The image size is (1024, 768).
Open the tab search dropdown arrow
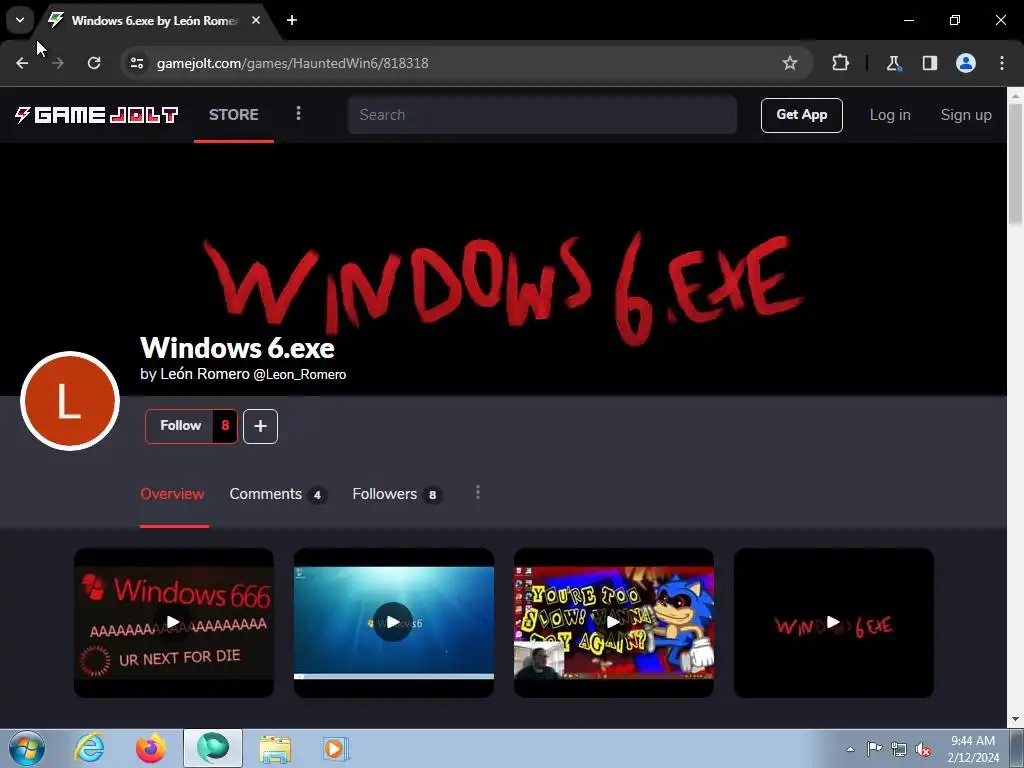click(20, 20)
